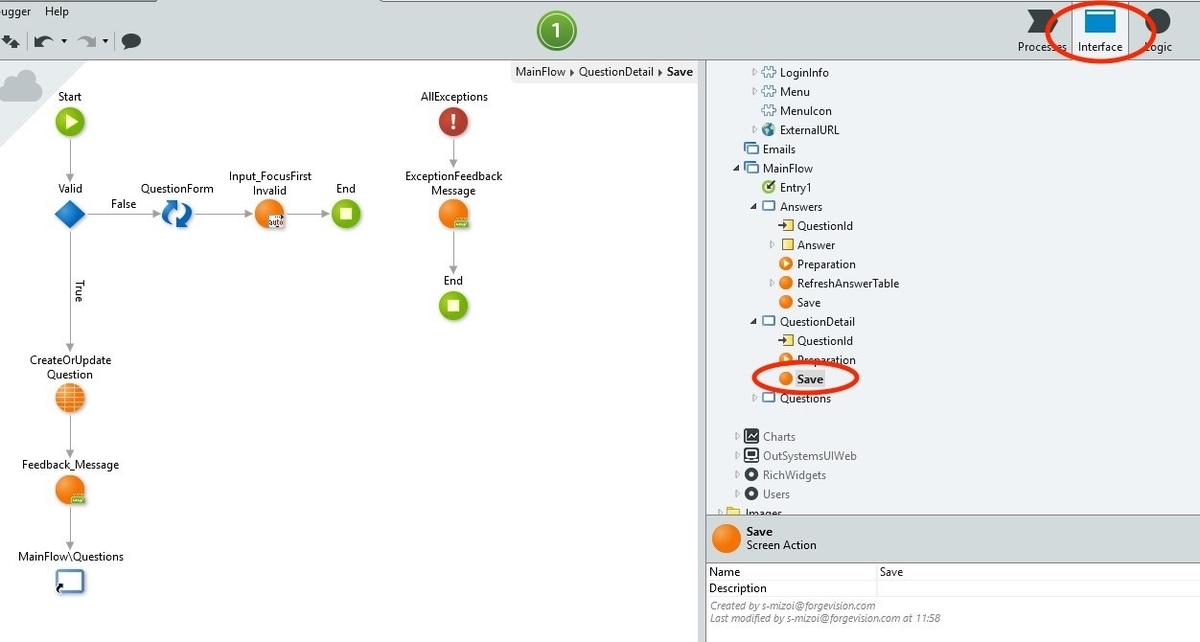This screenshot has width=1200, height=642.
Task: Click Save in the breadcrumb
Action: point(680,72)
